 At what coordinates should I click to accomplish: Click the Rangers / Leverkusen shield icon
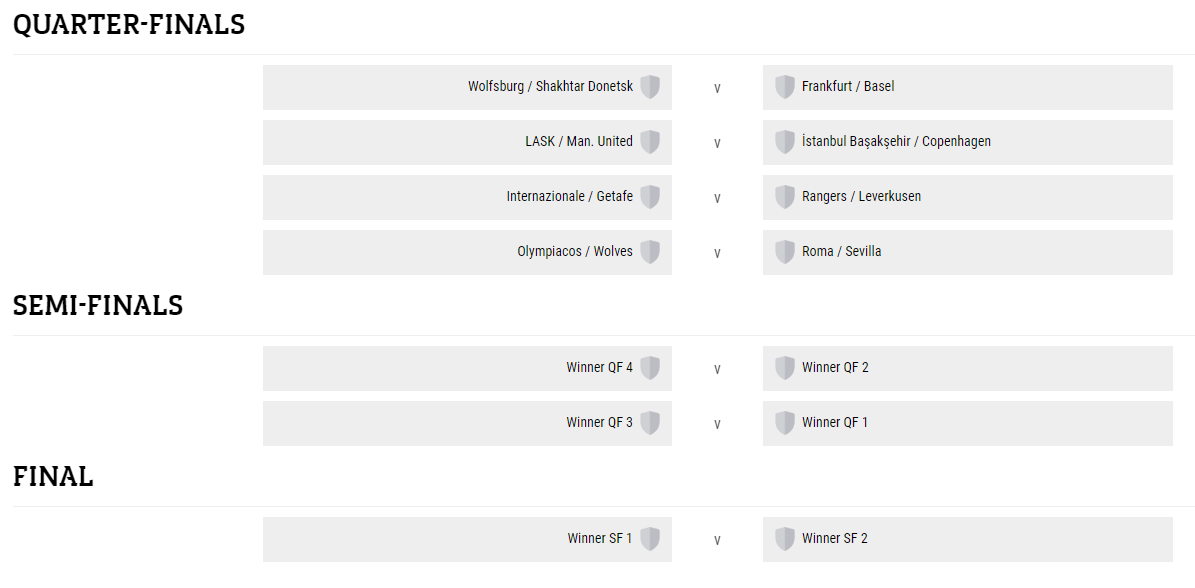click(785, 197)
